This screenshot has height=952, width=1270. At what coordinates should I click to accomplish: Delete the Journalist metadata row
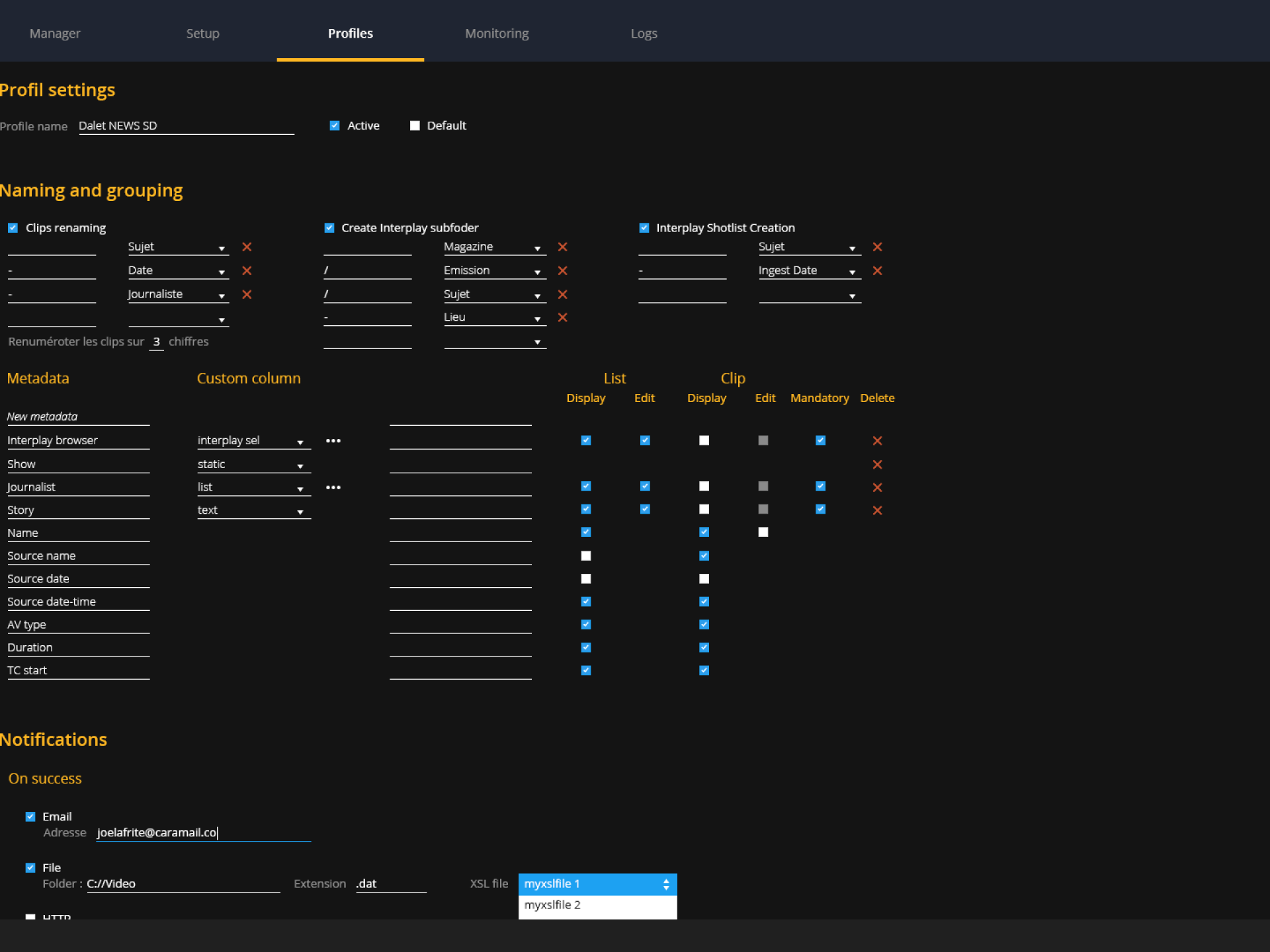(x=878, y=487)
